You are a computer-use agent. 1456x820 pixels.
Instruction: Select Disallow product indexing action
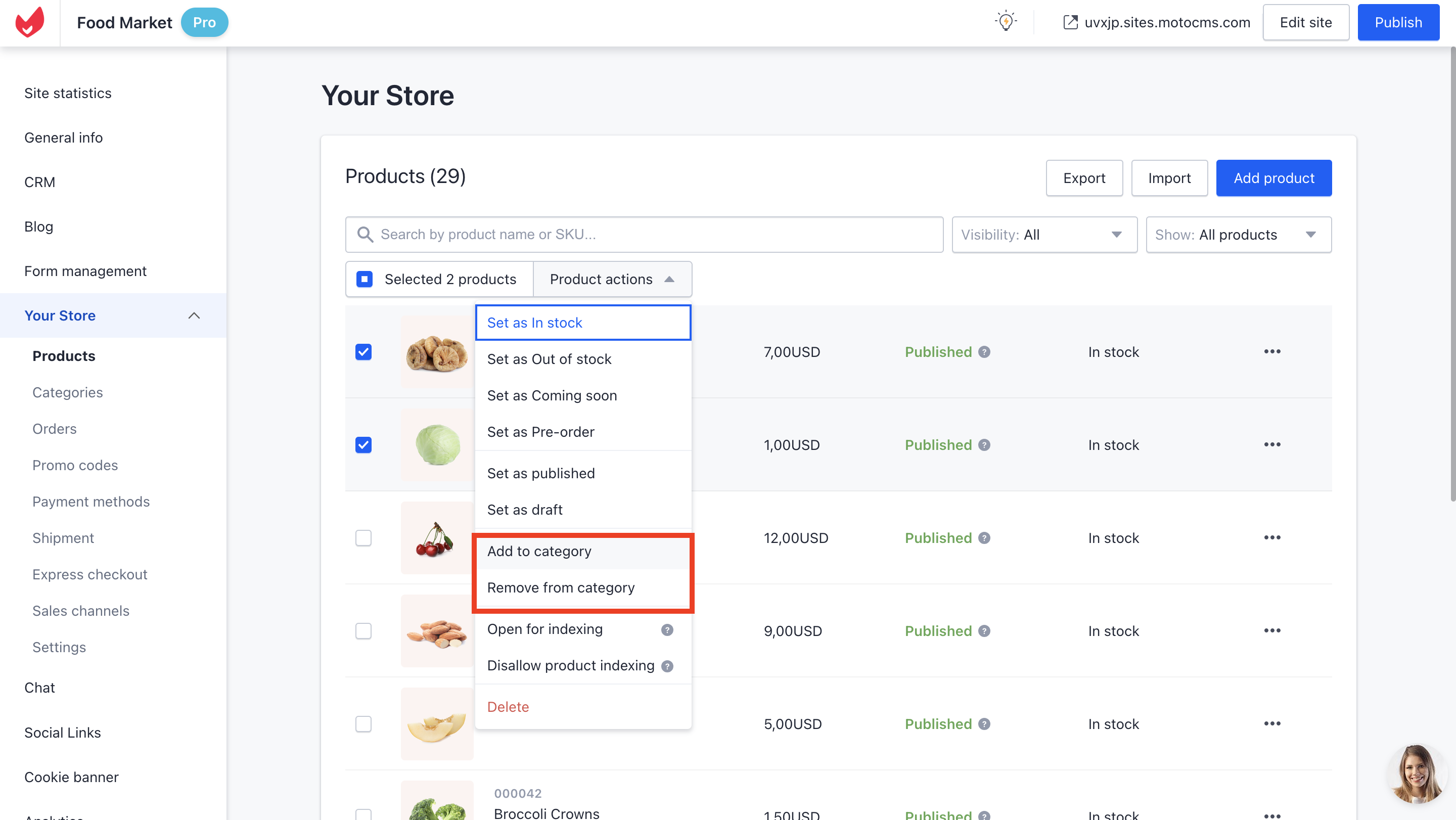pyautogui.click(x=583, y=666)
